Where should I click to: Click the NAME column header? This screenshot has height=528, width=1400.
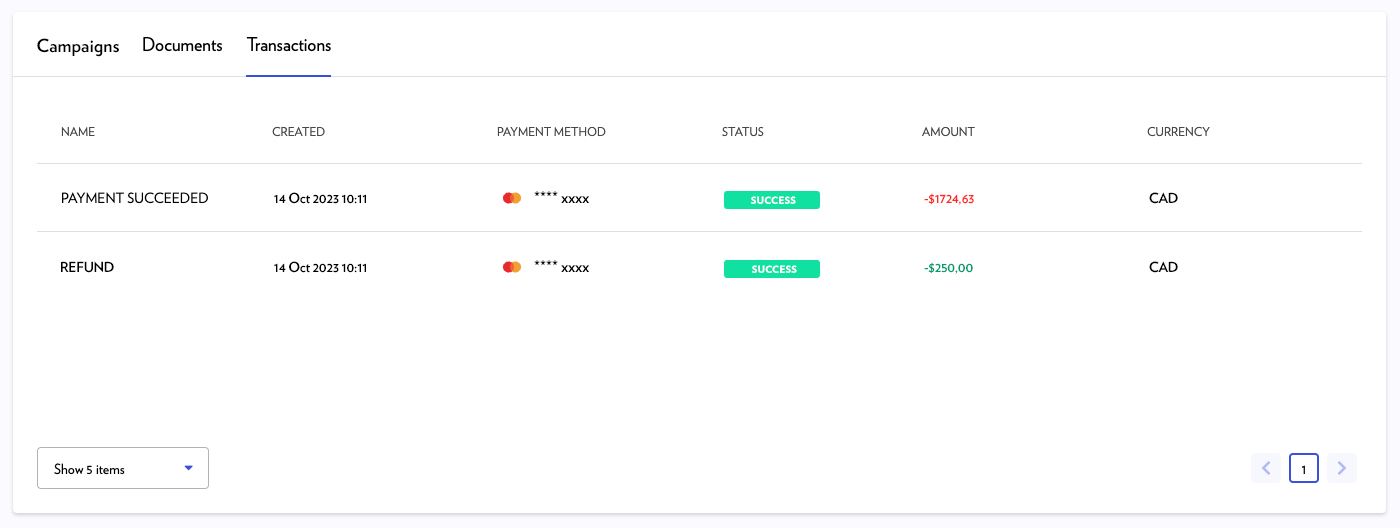click(78, 132)
